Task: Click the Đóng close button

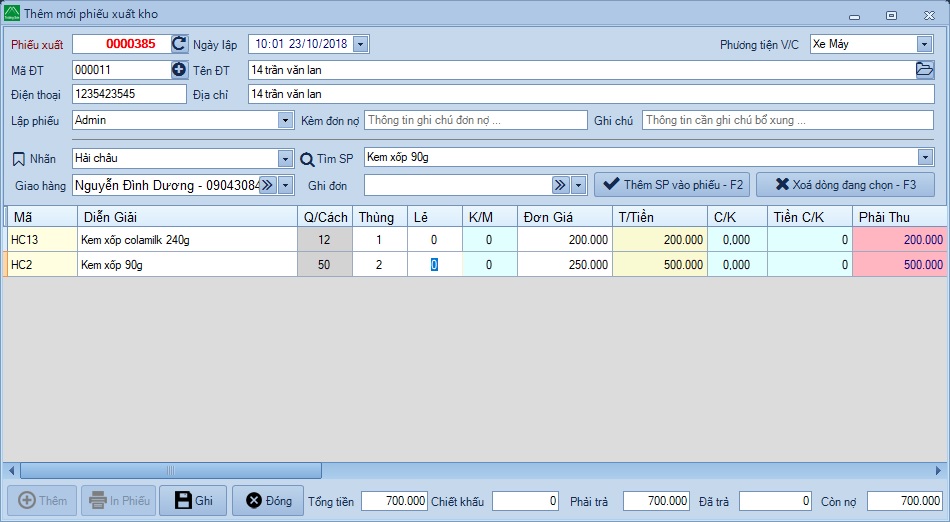Action: click(x=268, y=501)
